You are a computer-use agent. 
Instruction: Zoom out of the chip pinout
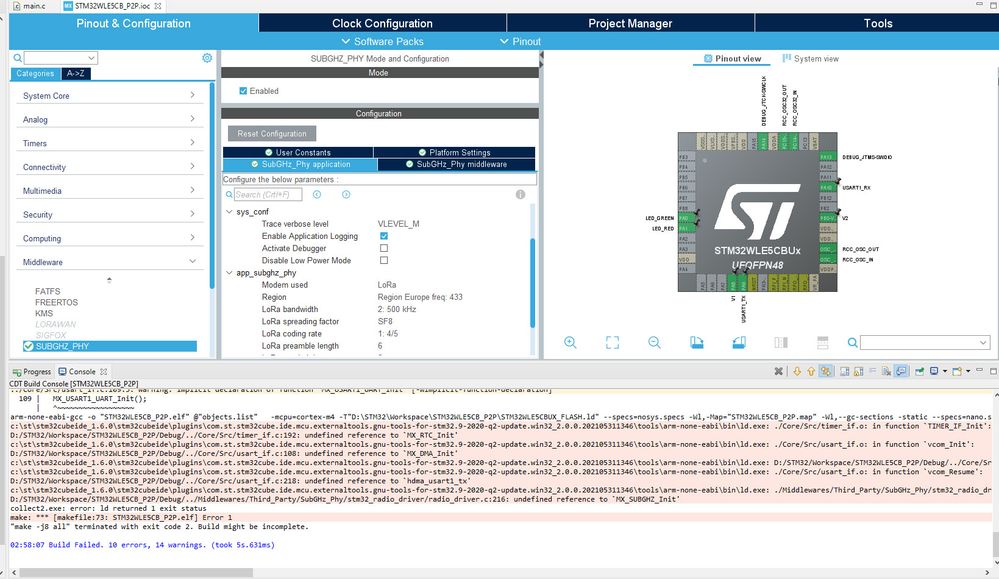click(x=654, y=343)
